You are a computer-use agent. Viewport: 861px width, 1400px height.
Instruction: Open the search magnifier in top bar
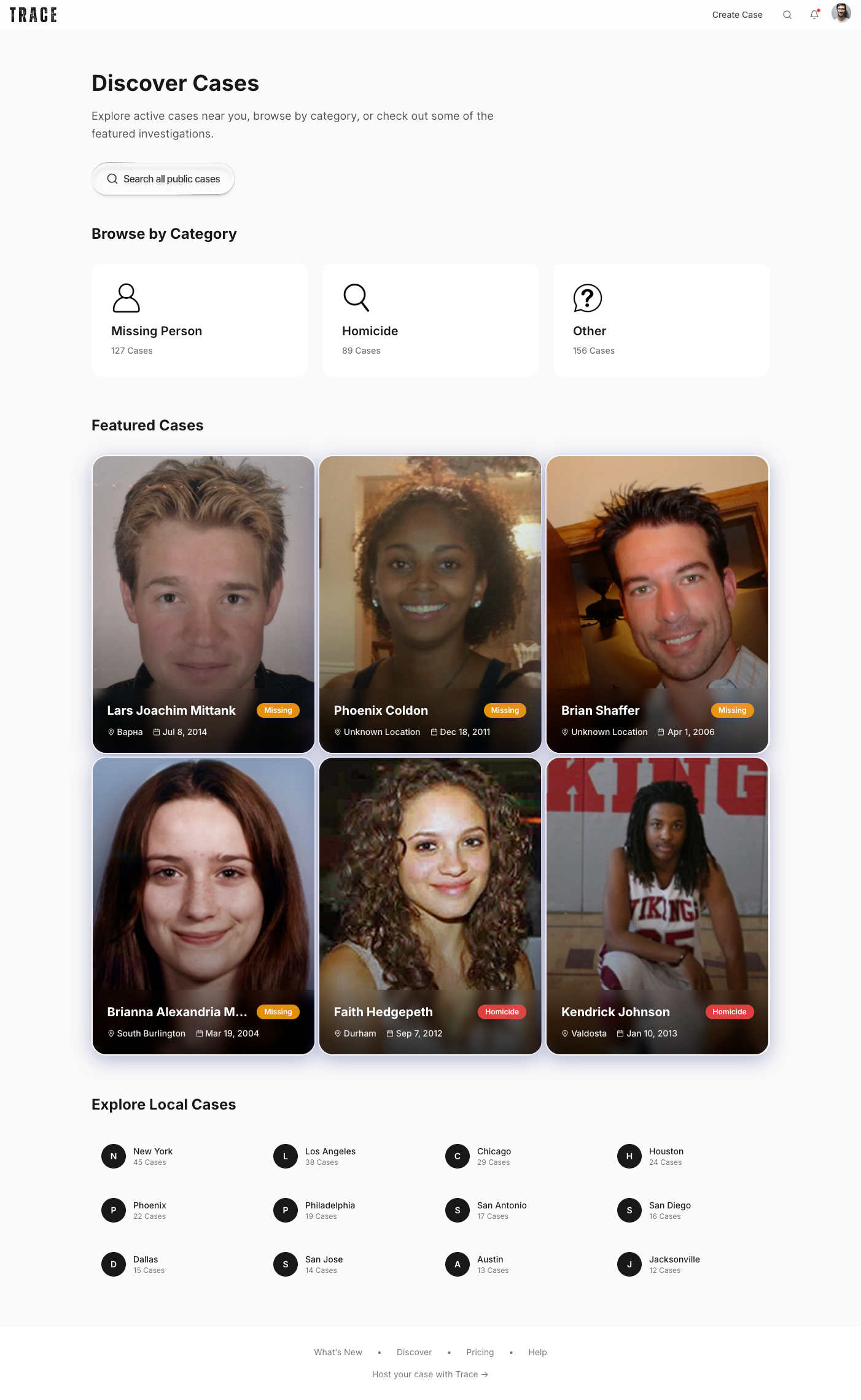click(787, 15)
